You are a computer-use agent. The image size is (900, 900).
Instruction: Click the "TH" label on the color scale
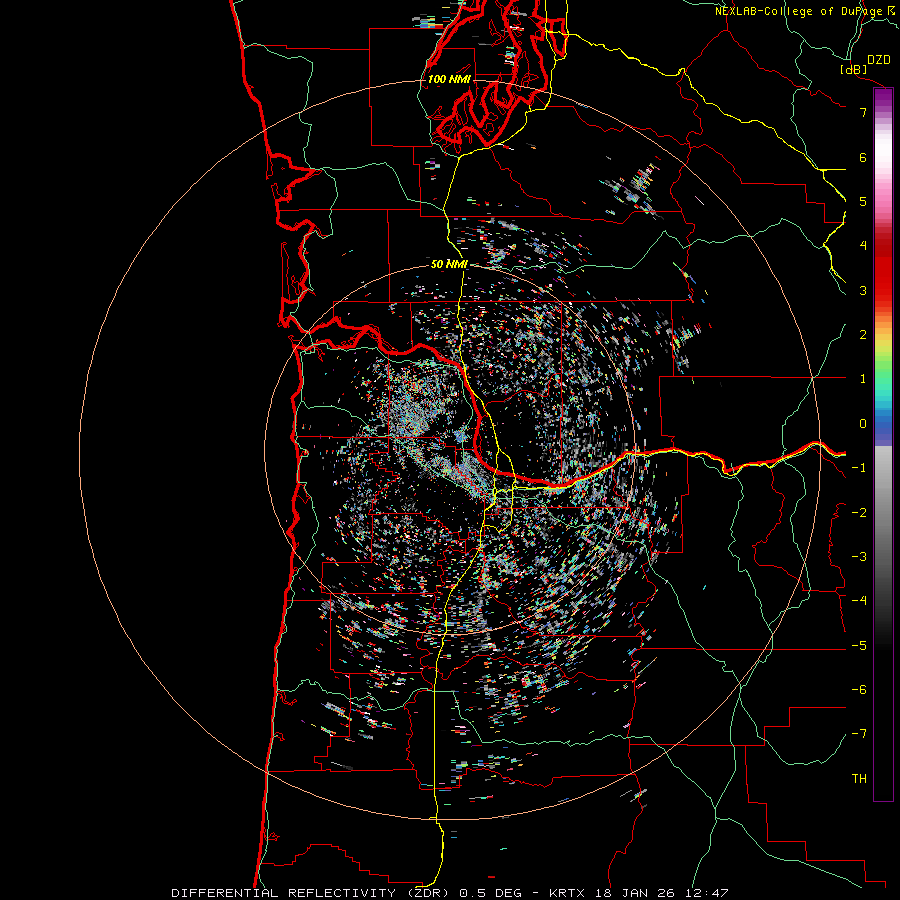[859, 778]
